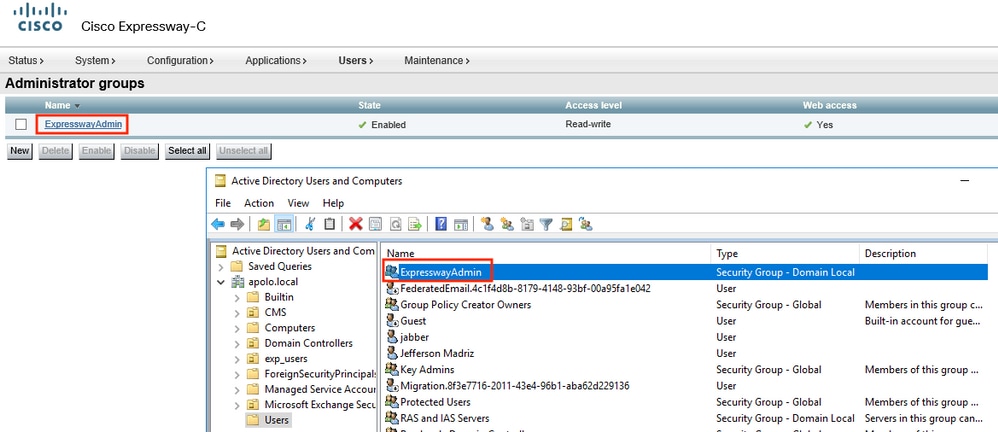Viewport: 998px width, 432px height.
Task: Click the Guest user icon
Action: click(x=392, y=321)
